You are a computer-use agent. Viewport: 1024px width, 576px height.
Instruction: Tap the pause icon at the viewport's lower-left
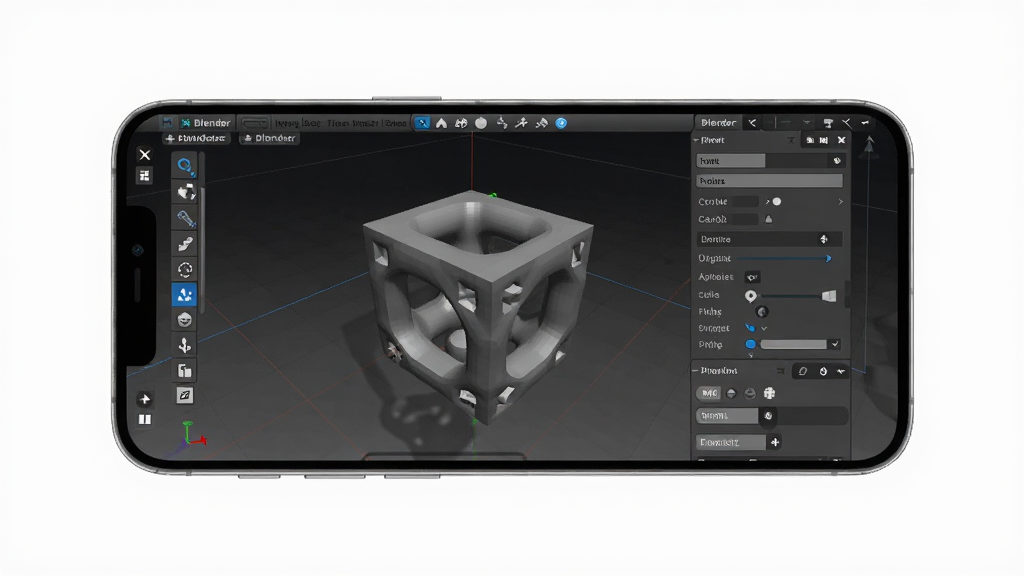pos(144,419)
